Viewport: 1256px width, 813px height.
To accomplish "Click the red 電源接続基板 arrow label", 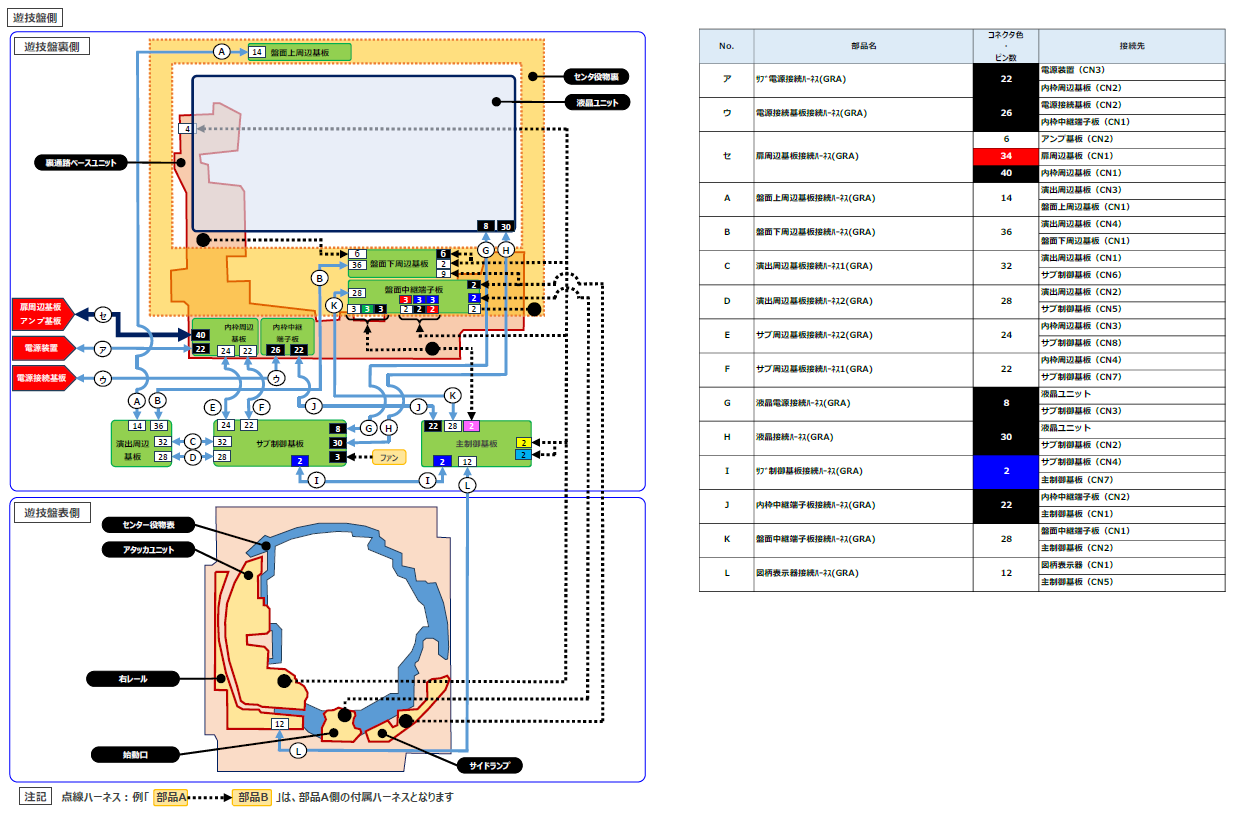I will click(42, 378).
